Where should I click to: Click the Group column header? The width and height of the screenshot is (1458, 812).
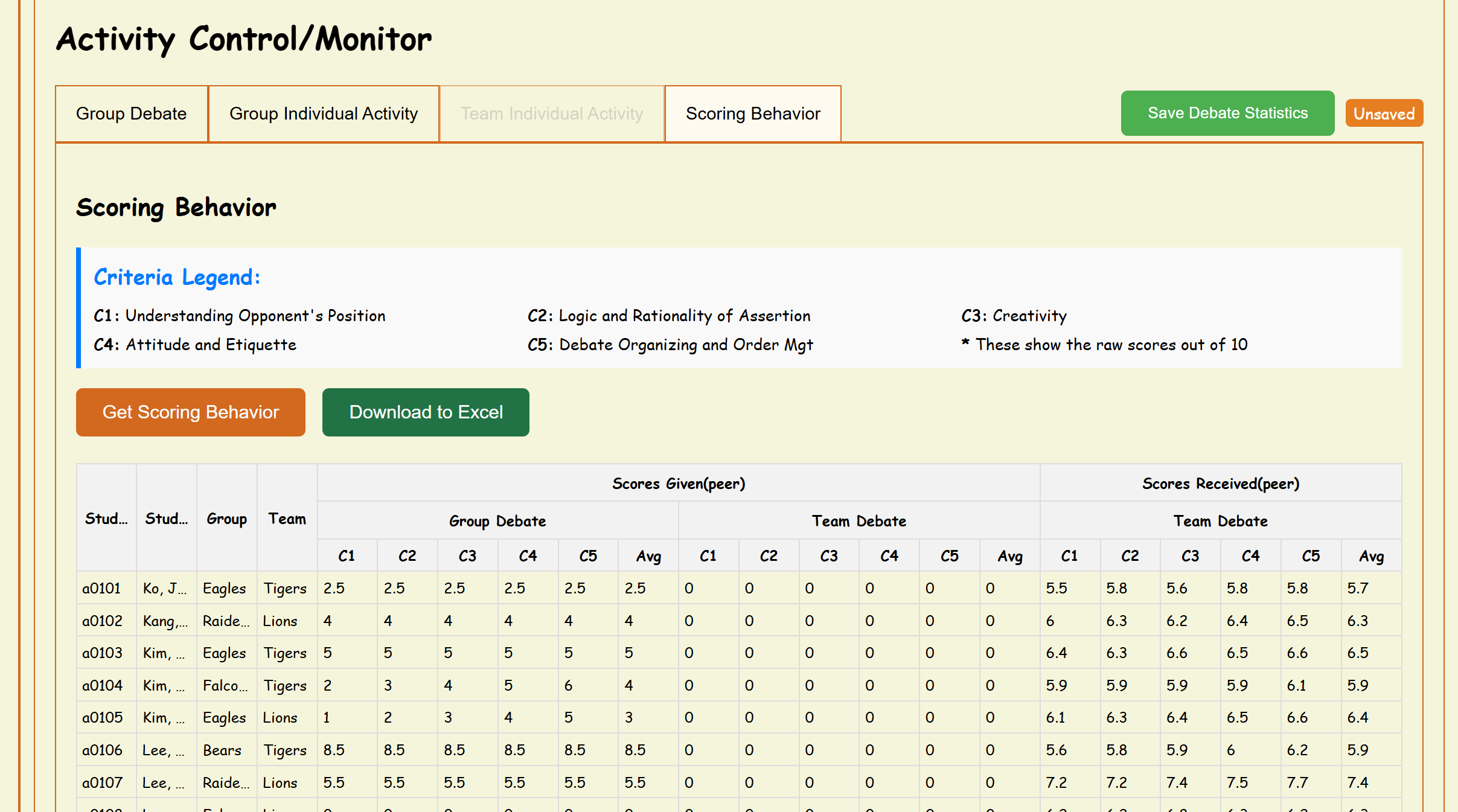tap(226, 519)
